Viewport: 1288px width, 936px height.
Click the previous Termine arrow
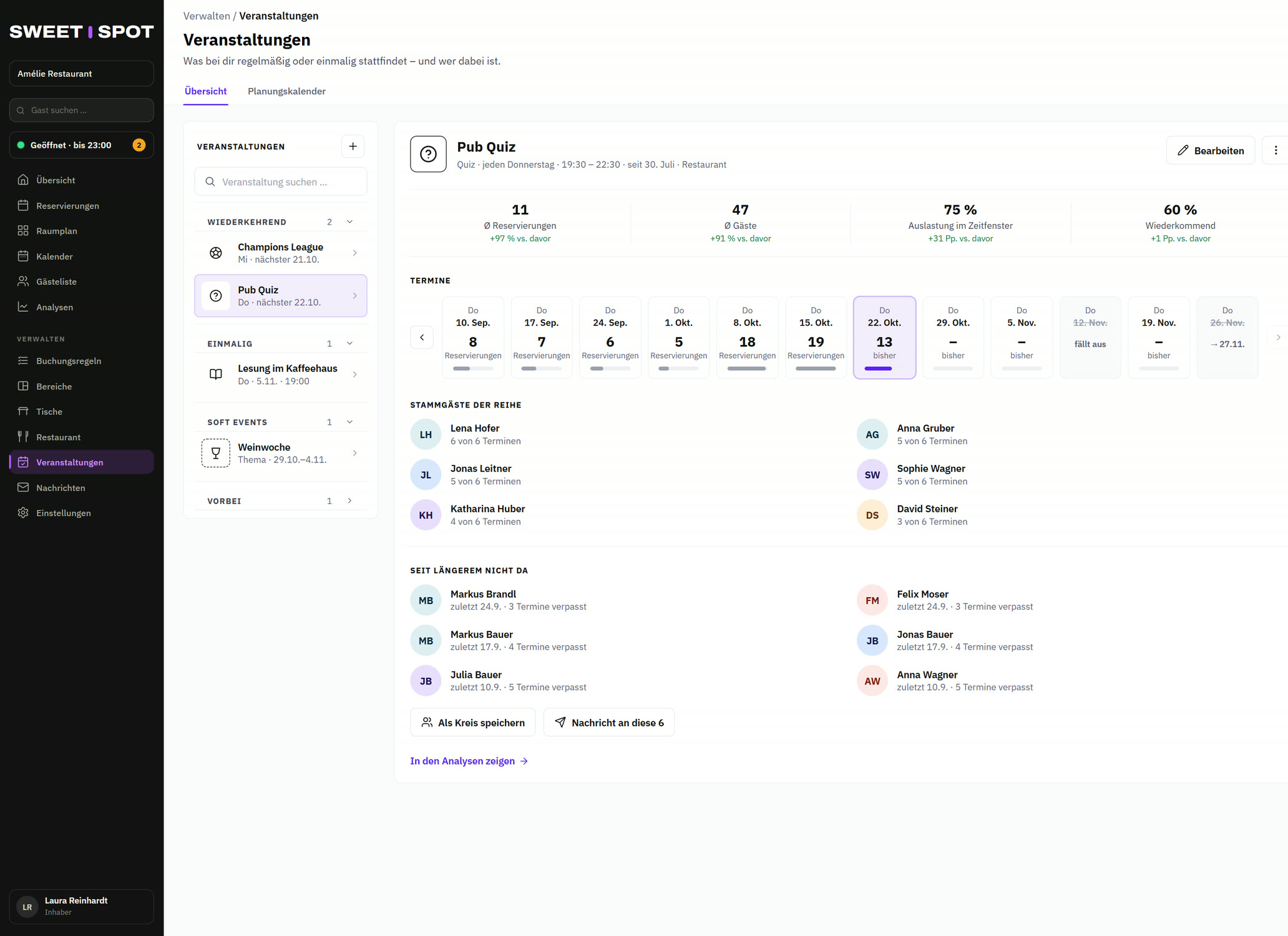point(422,338)
